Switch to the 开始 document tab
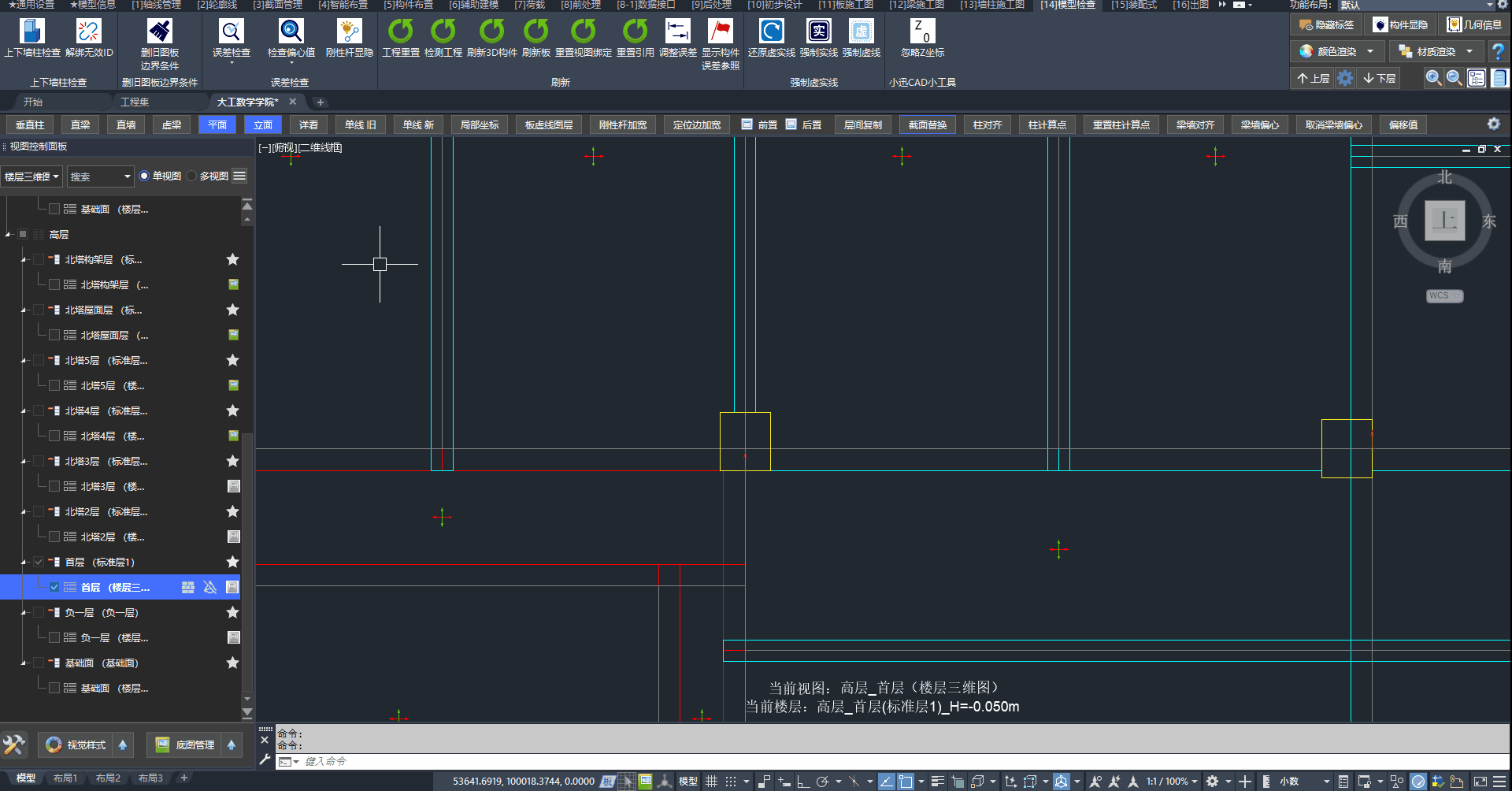Screen dimensions: 1512x791 33,102
